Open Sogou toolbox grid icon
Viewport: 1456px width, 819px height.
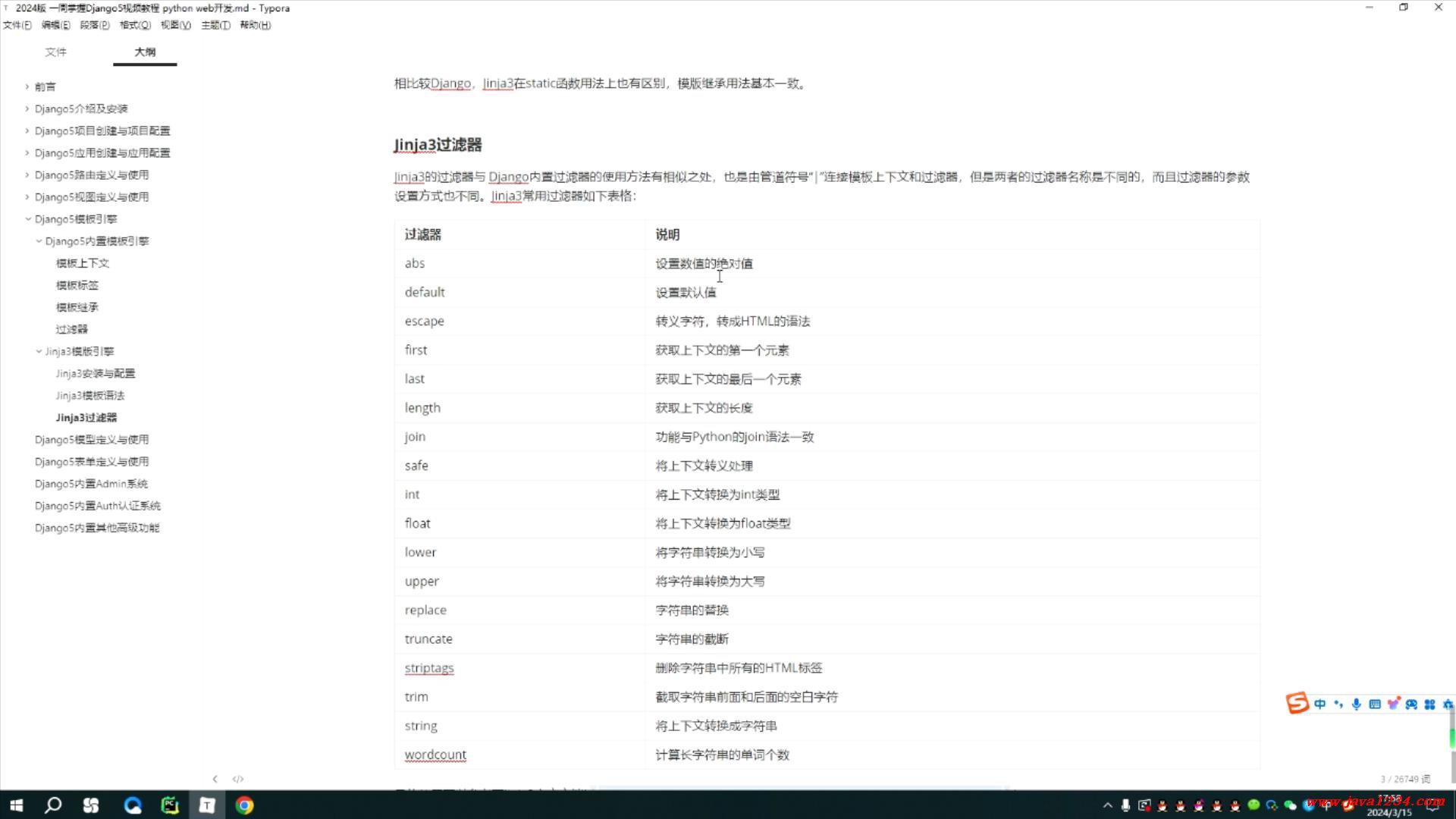pos(1430,704)
